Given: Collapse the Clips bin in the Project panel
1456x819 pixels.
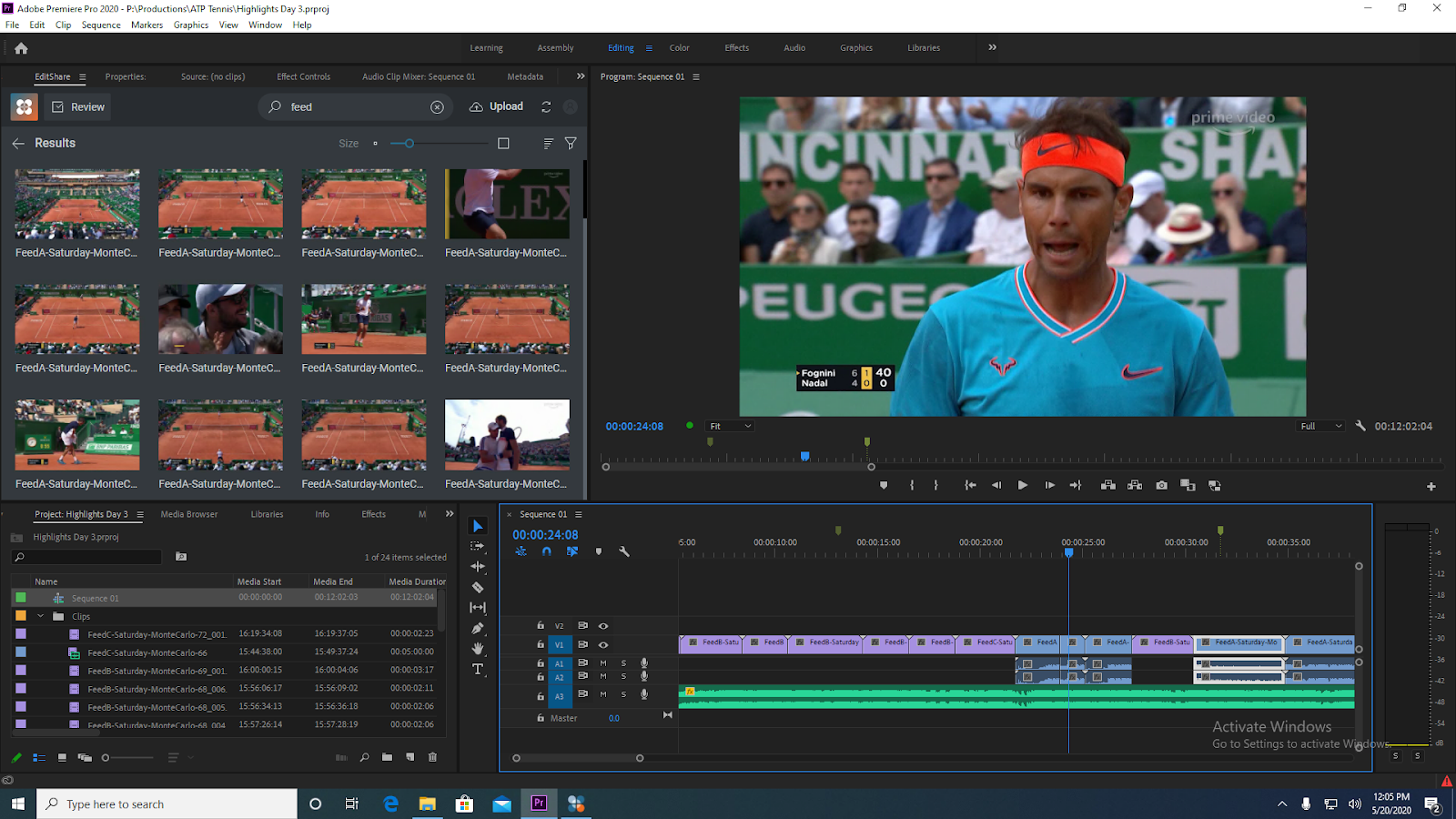Looking at the screenshot, I should tap(40, 616).
